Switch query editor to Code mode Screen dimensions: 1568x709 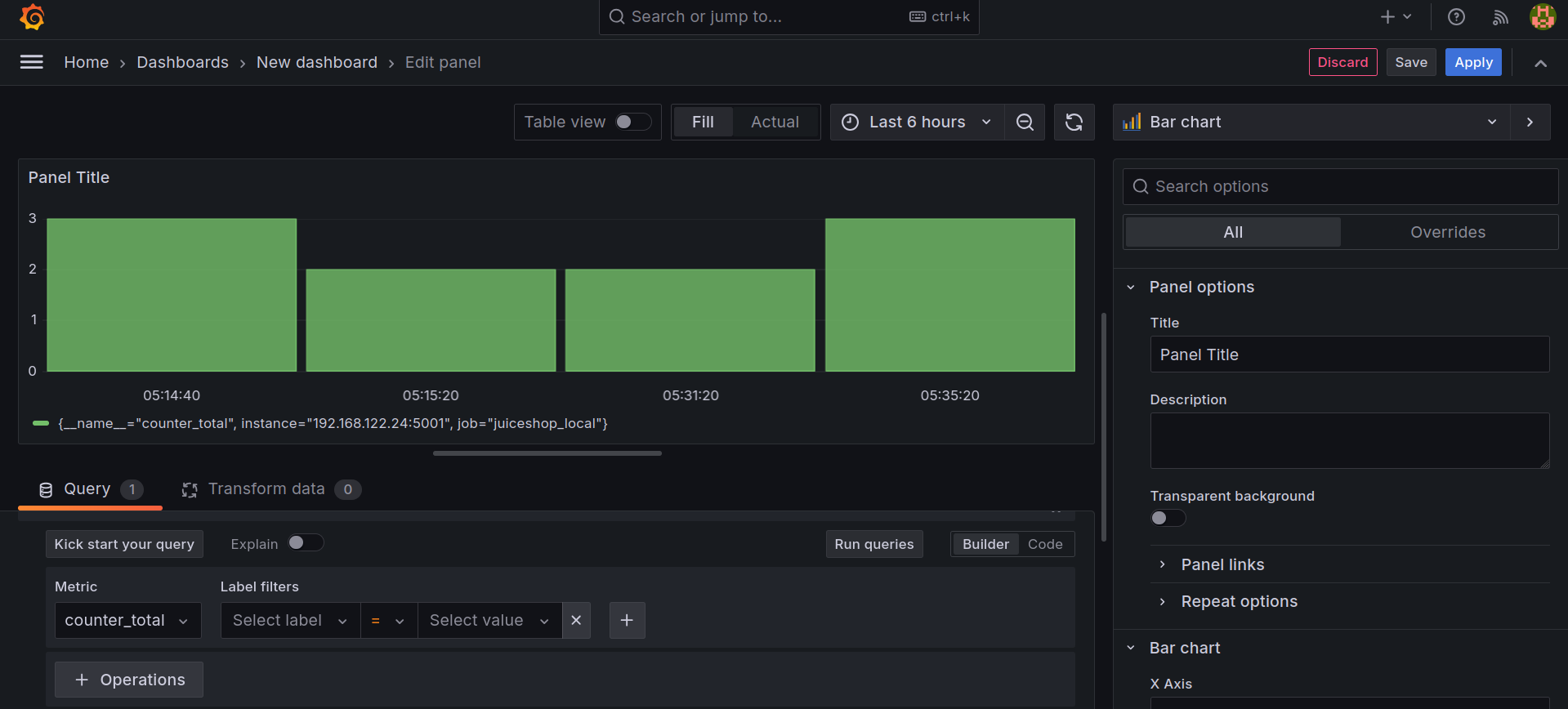pos(1045,544)
